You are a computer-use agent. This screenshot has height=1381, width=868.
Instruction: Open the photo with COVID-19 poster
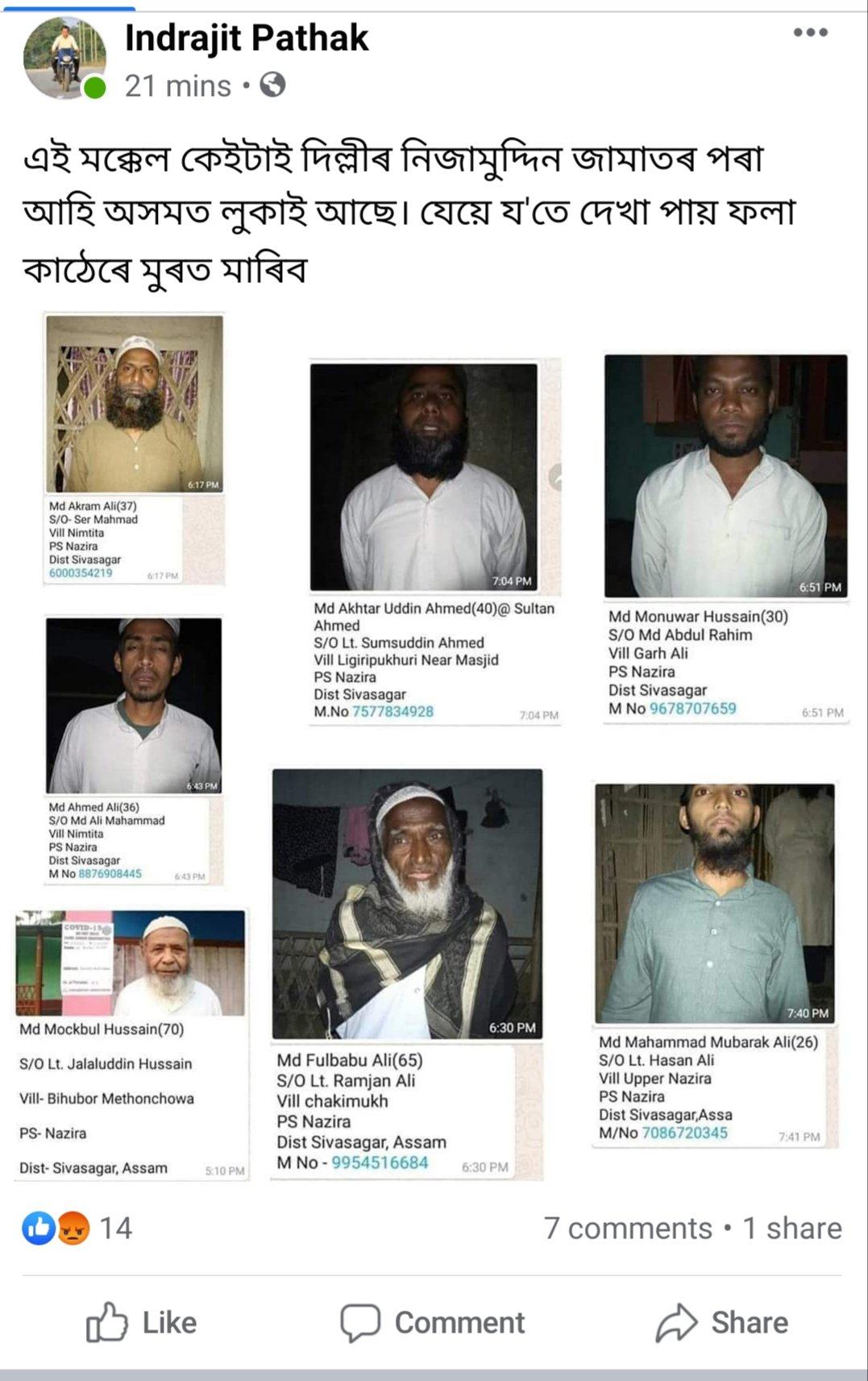point(130,963)
